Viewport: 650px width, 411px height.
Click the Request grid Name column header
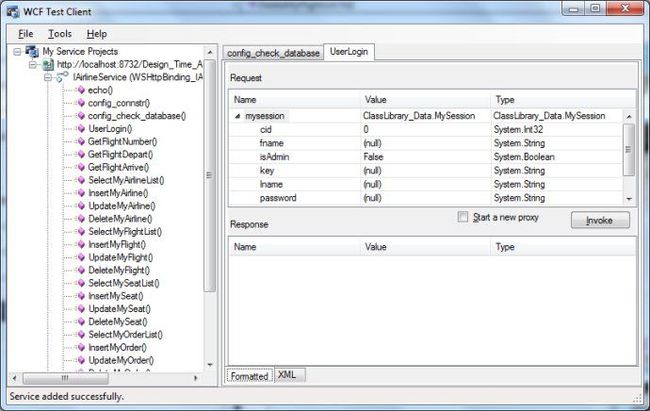[x=295, y=100]
